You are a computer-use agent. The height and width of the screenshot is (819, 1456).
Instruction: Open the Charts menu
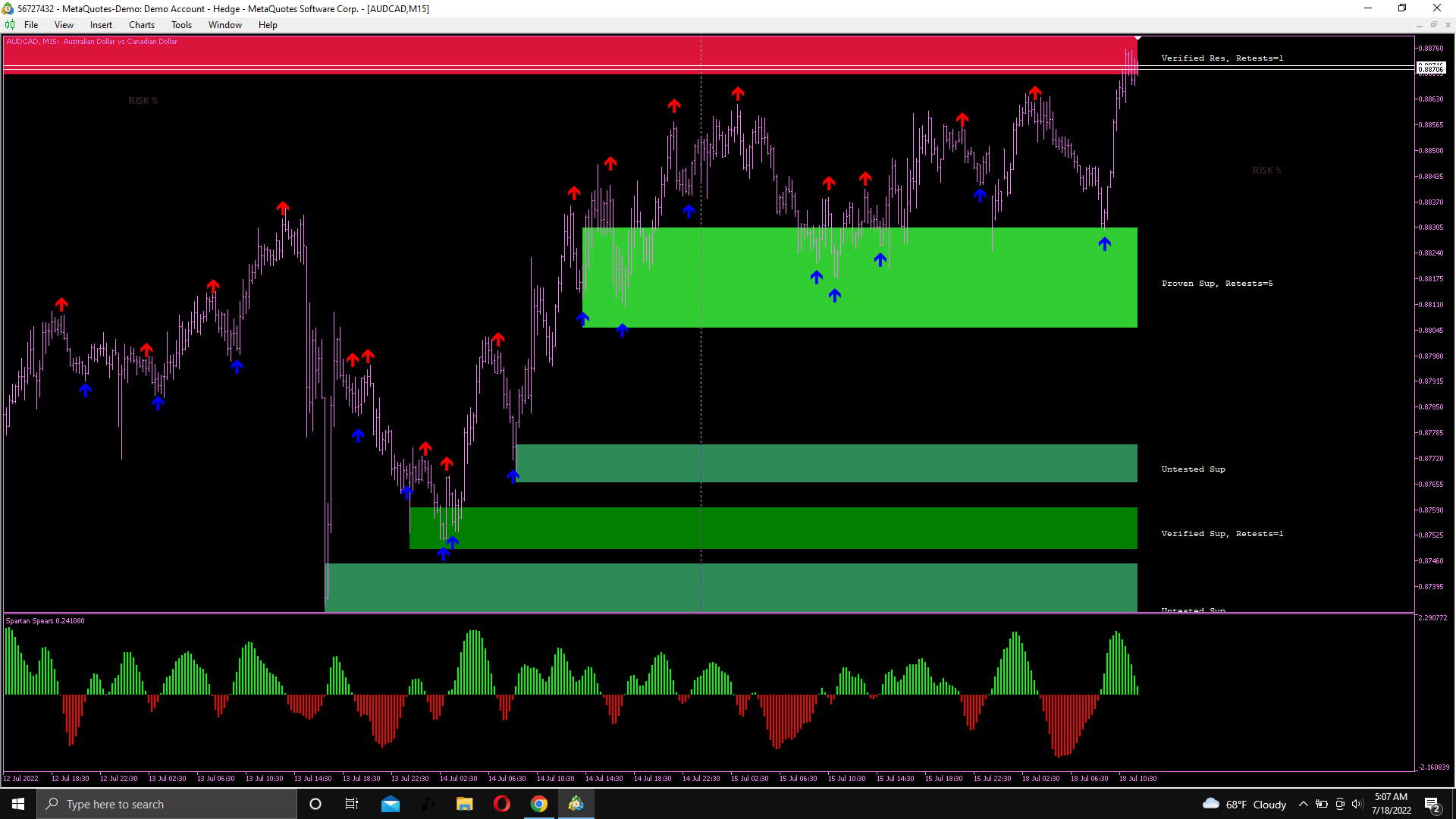point(141,25)
